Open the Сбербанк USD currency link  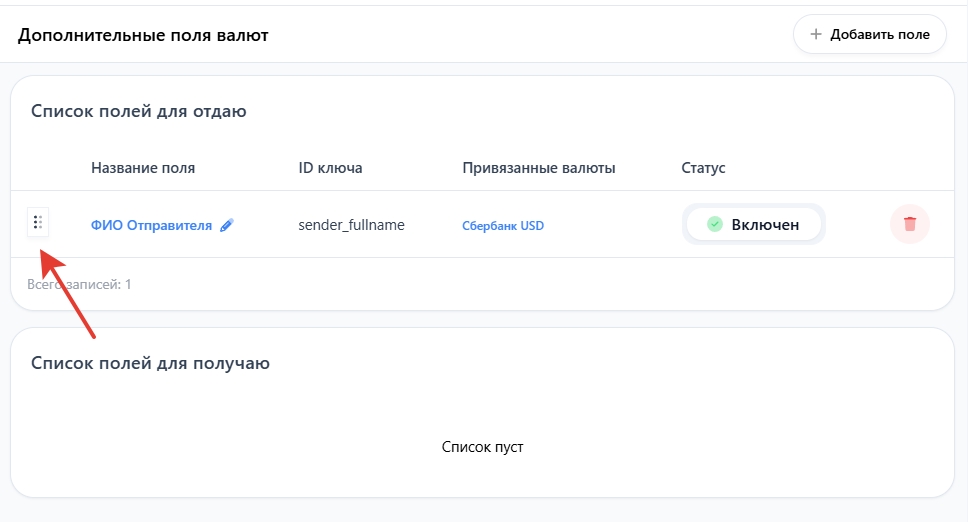503,226
